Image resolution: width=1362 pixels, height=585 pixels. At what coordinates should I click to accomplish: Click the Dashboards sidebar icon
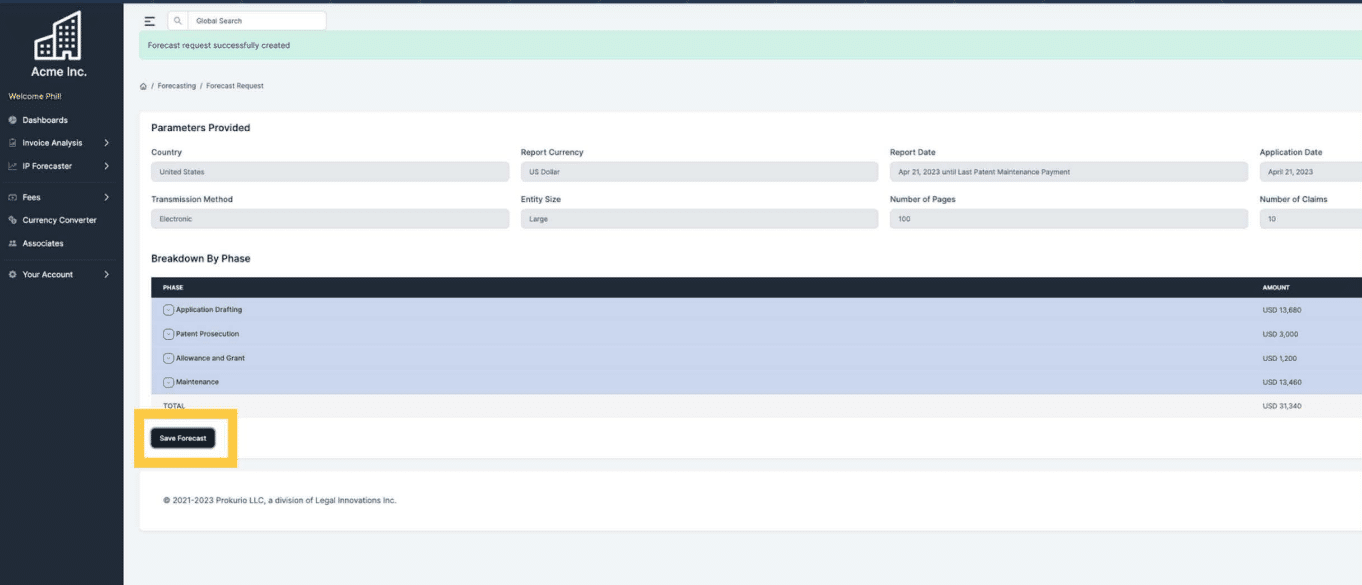12,120
